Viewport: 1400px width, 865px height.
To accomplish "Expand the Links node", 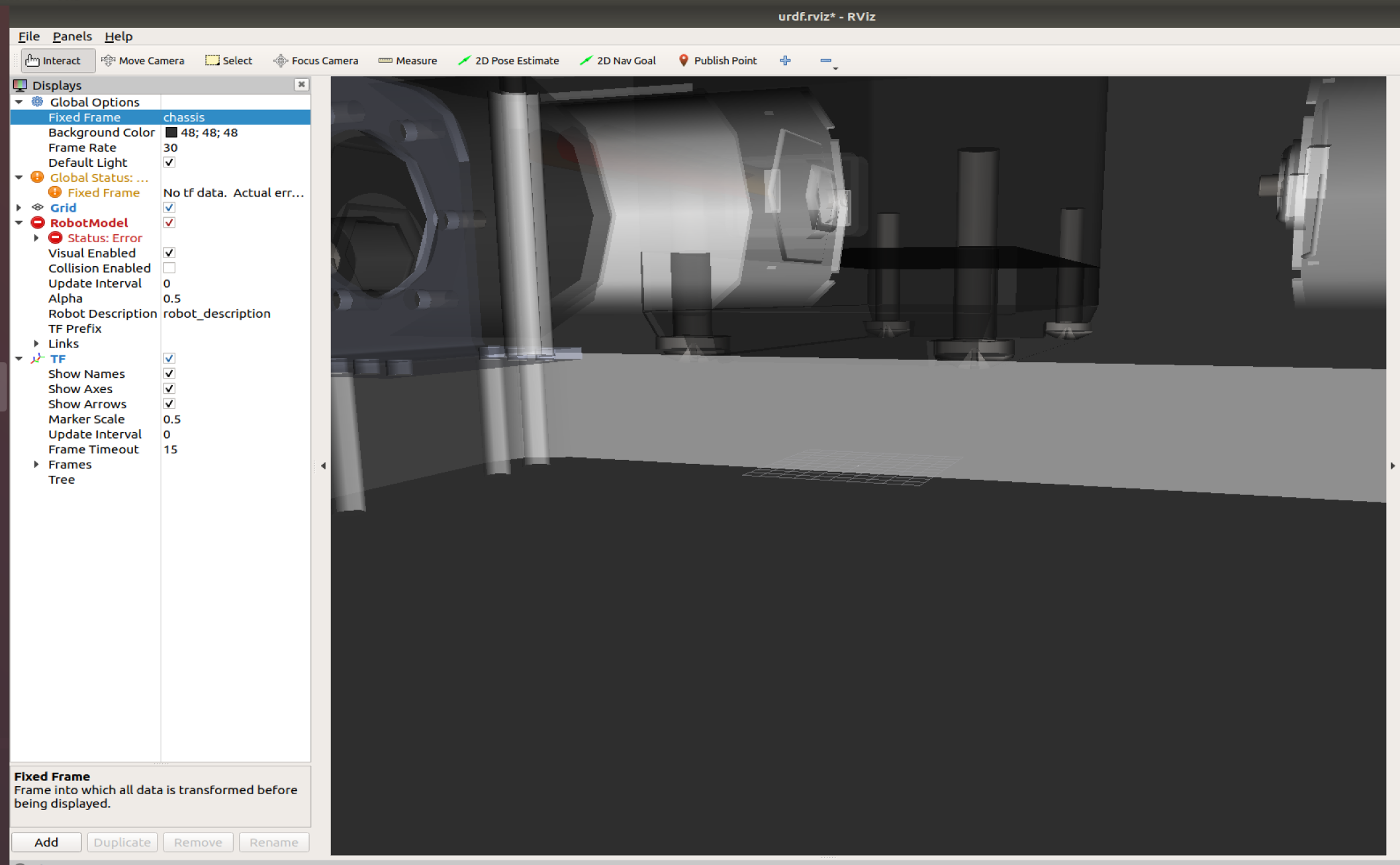I will tap(36, 343).
